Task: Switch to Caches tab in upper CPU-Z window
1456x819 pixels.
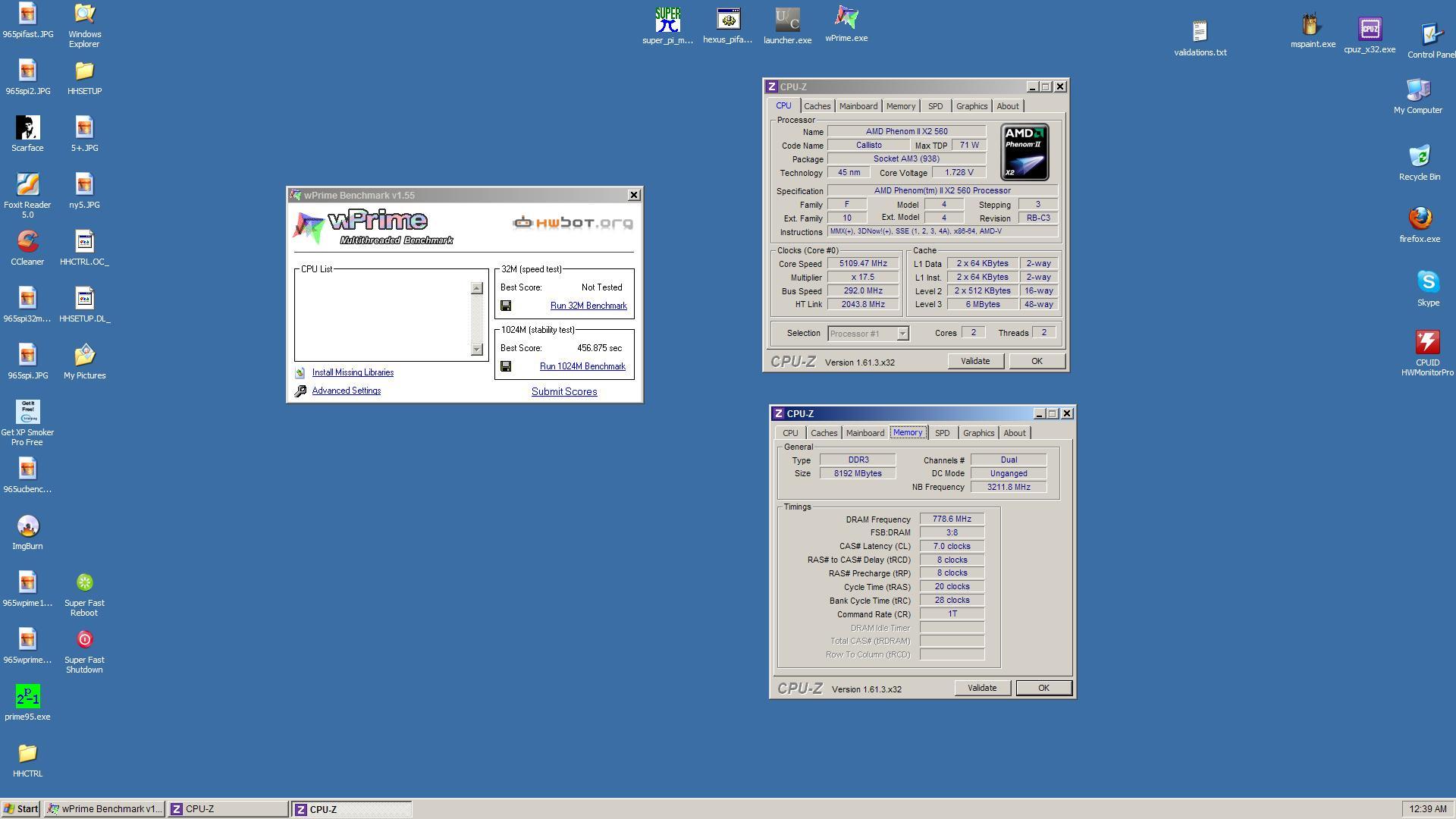Action: point(817,106)
